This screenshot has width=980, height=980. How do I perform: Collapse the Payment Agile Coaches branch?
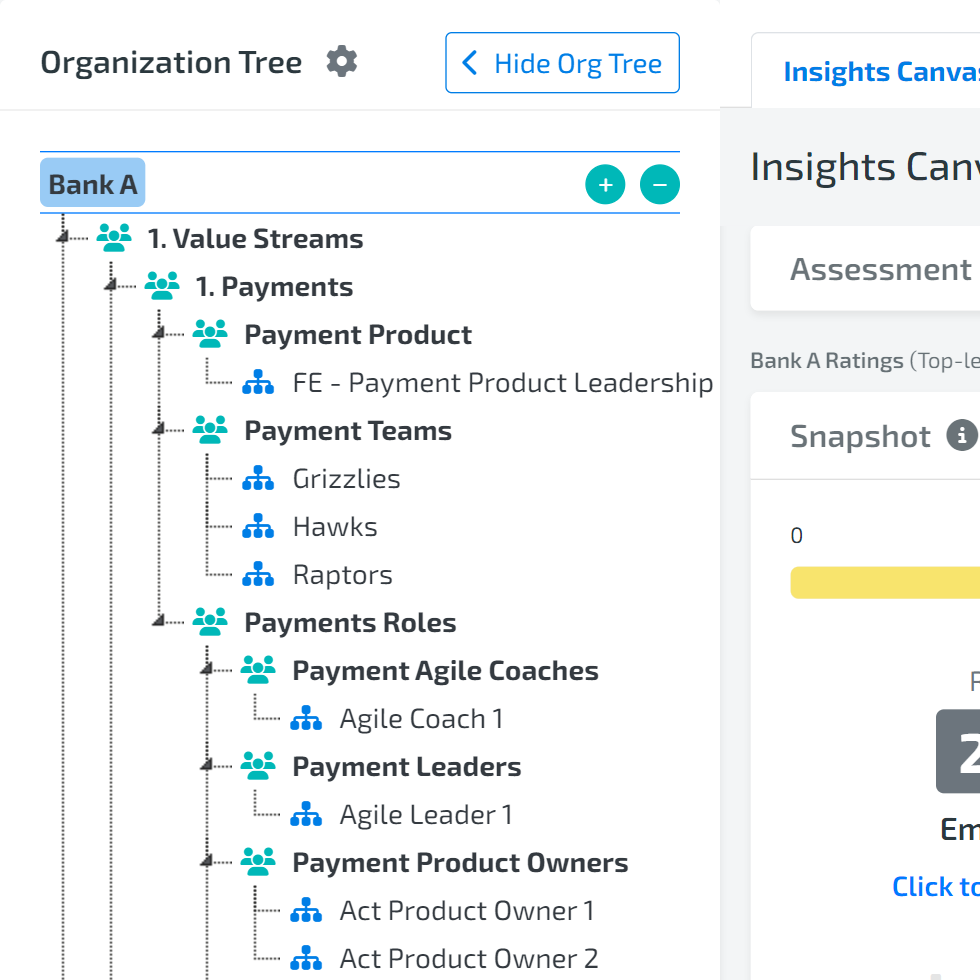pyautogui.click(x=206, y=670)
